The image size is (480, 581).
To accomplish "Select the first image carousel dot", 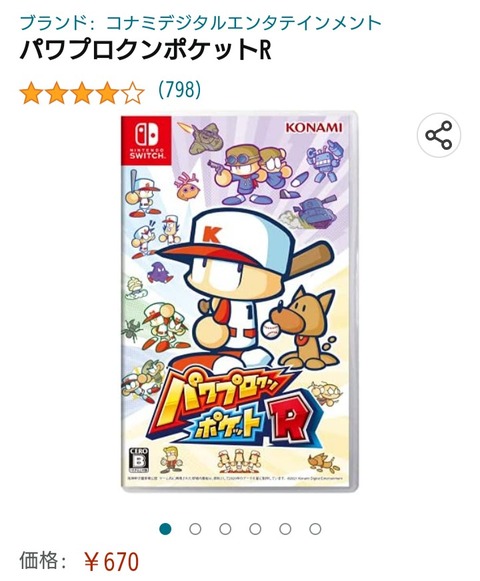I will pos(165,529).
